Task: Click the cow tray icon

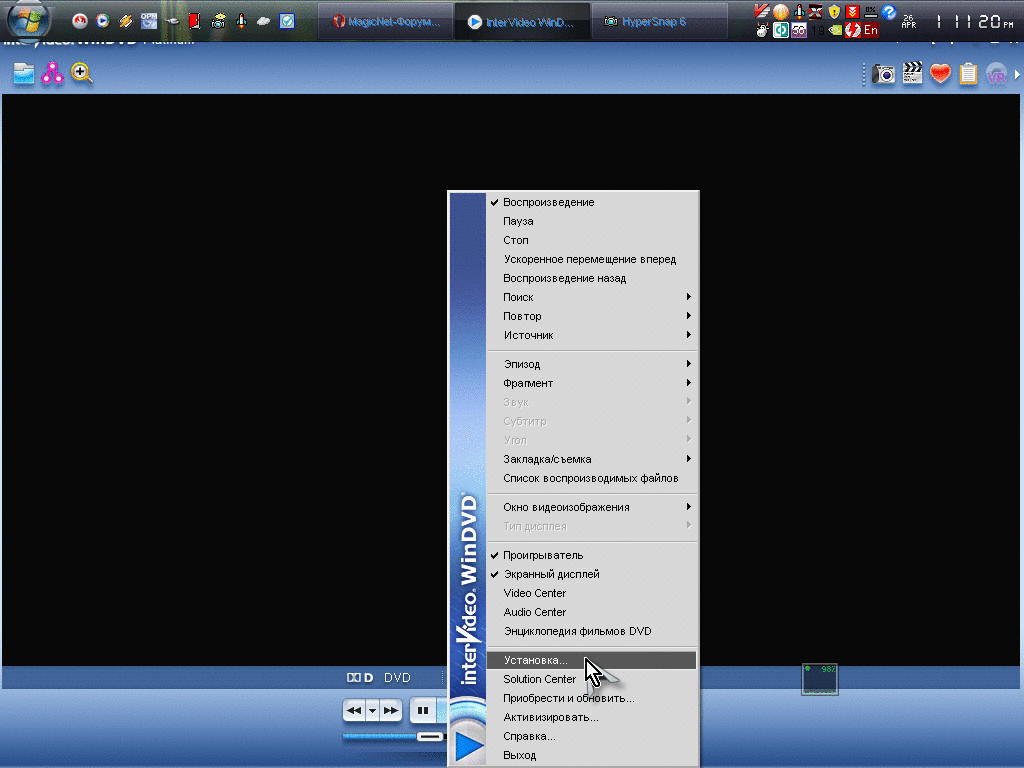Action: tap(762, 30)
